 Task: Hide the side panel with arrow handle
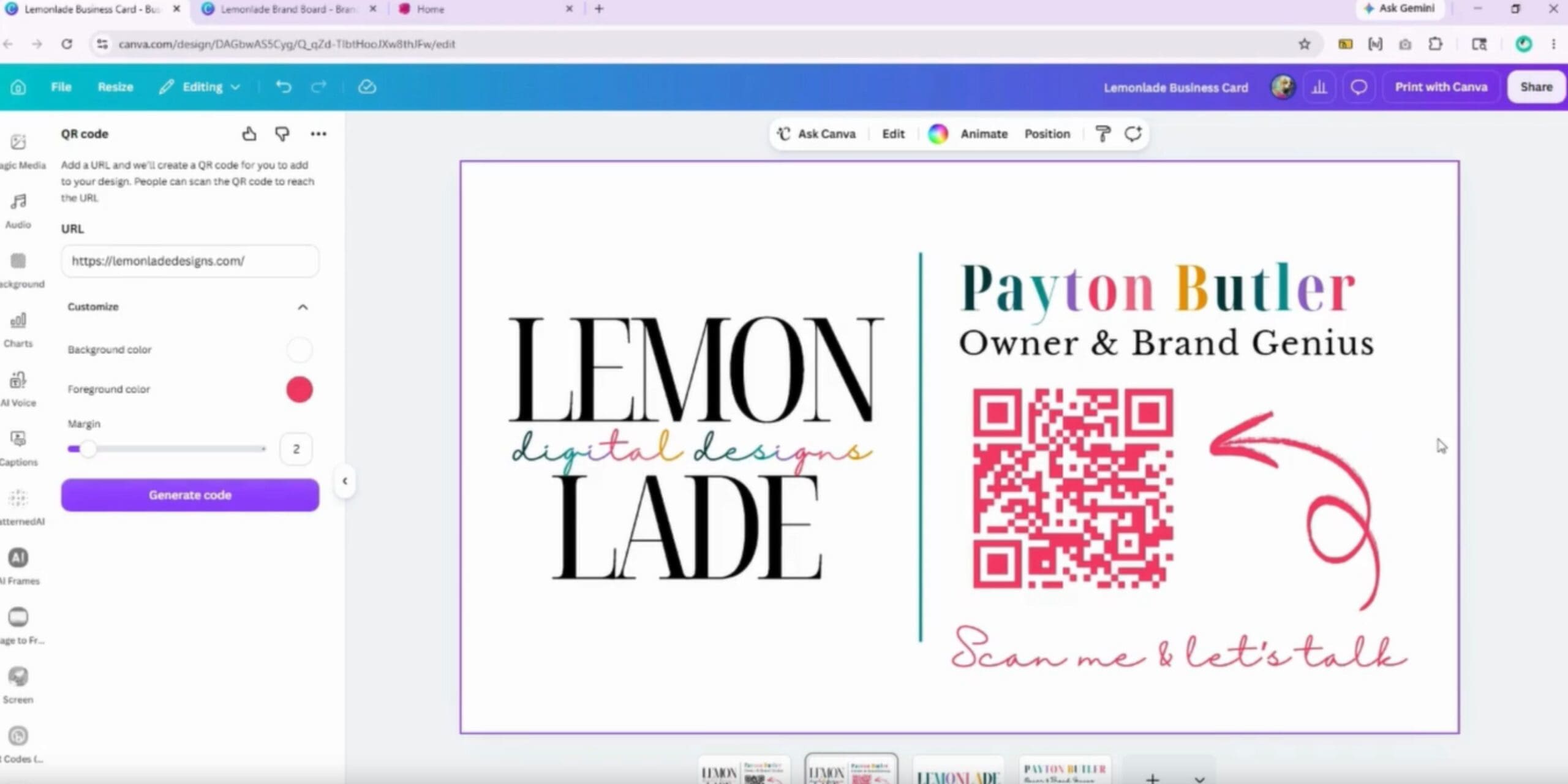click(x=345, y=481)
